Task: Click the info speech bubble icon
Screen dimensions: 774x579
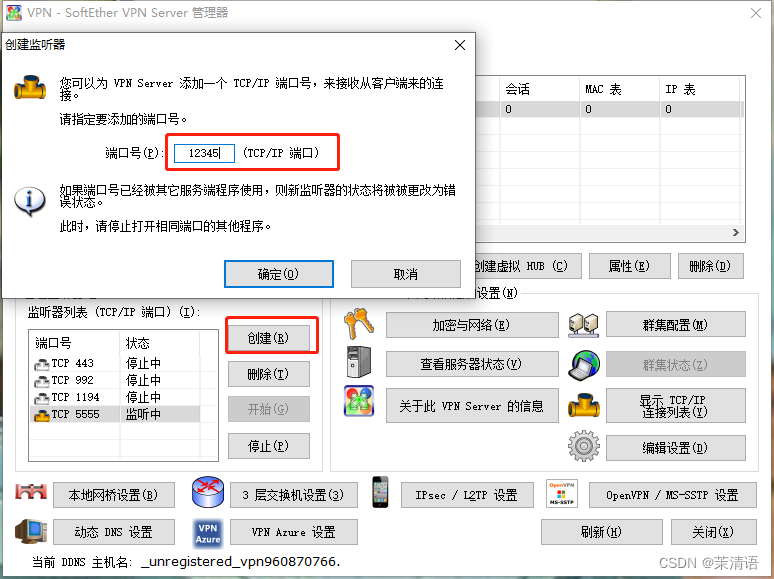Action: click(30, 201)
